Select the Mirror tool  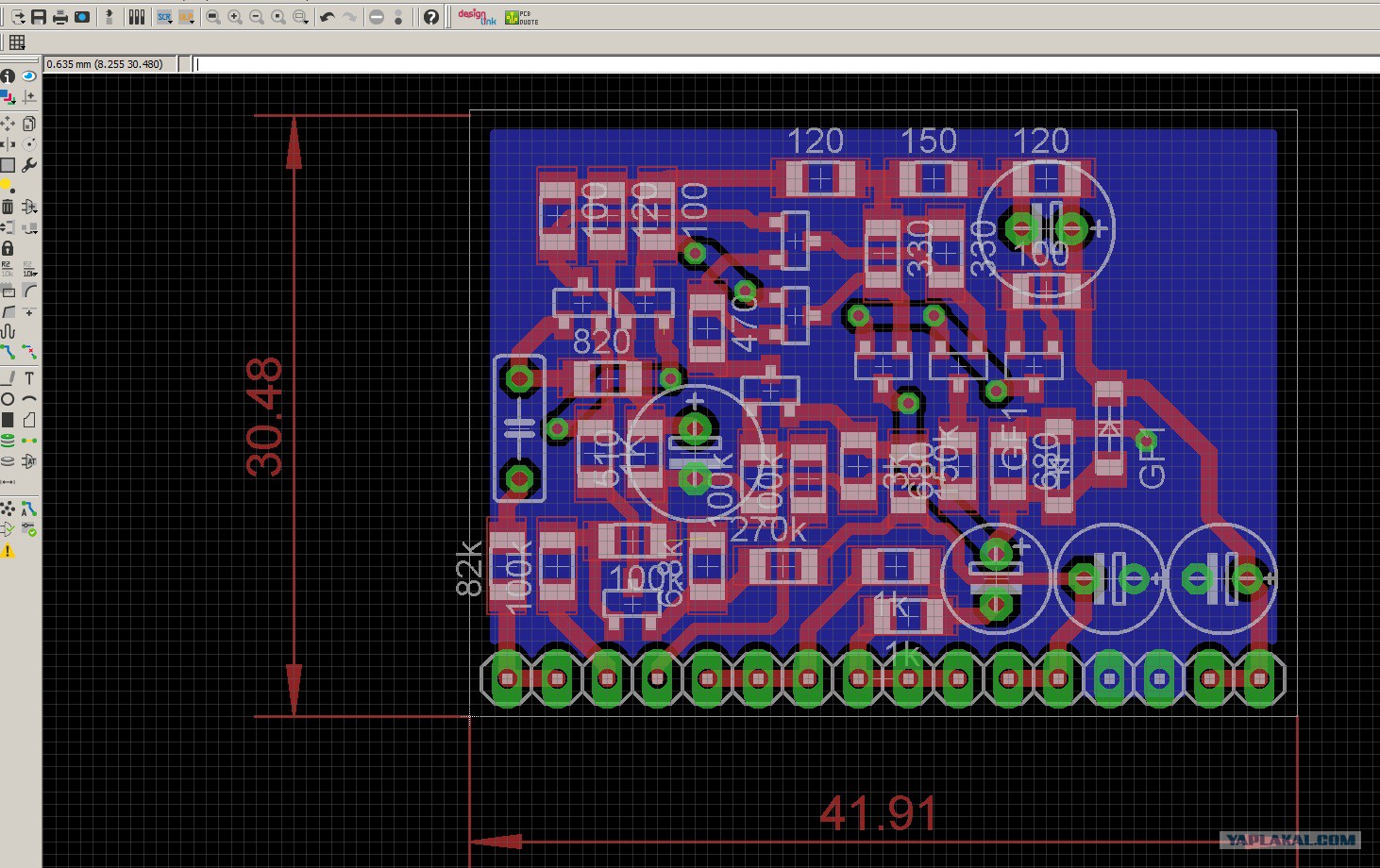tap(8, 144)
